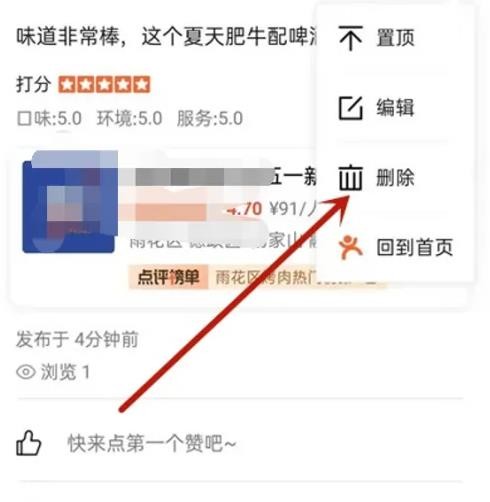The width and height of the screenshot is (490, 502).
Task: Click the orange Dianping home icon
Action: (x=350, y=247)
